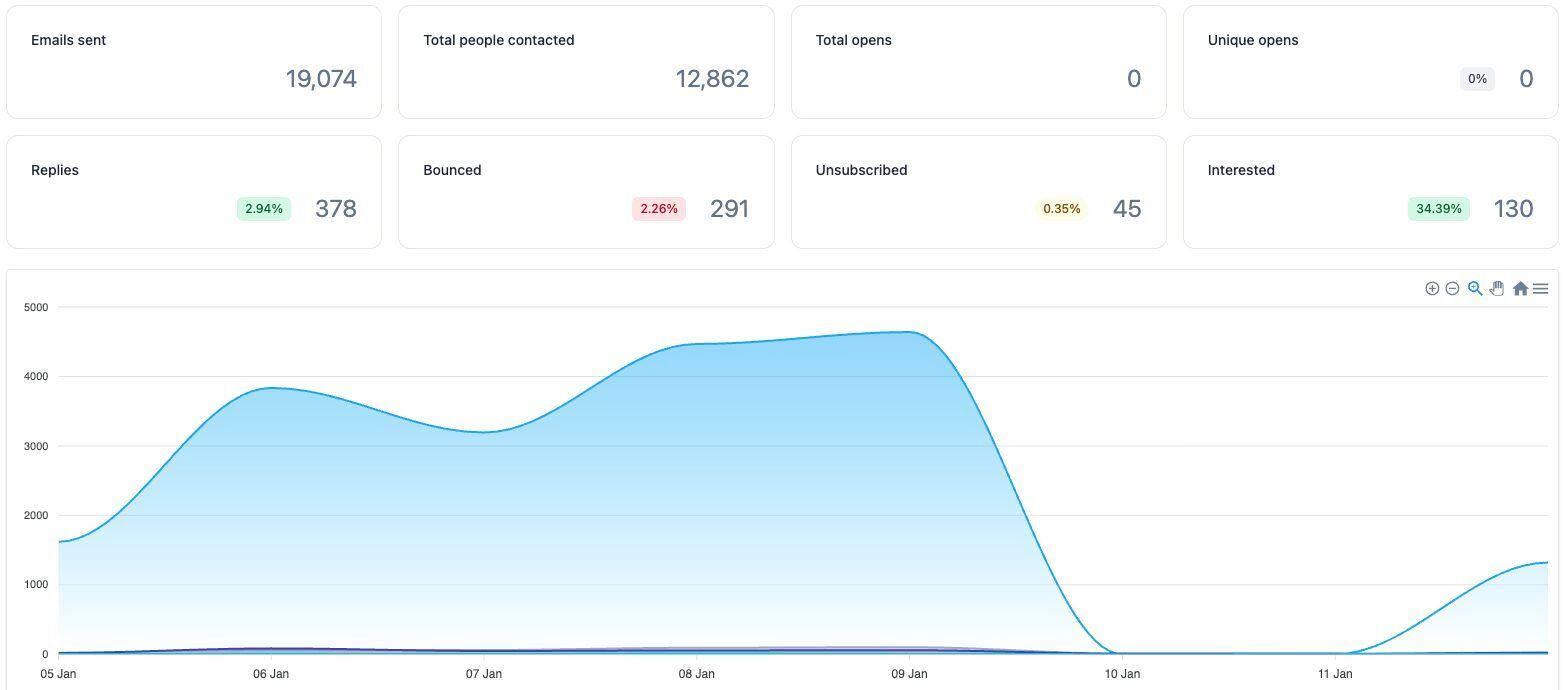1565x690 pixels.
Task: Click the 10 Jan axis label
Action: click(1122, 674)
